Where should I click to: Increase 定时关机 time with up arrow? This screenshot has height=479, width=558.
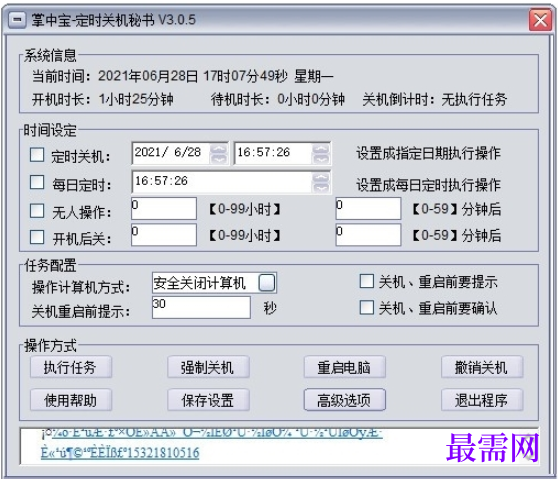(321, 148)
